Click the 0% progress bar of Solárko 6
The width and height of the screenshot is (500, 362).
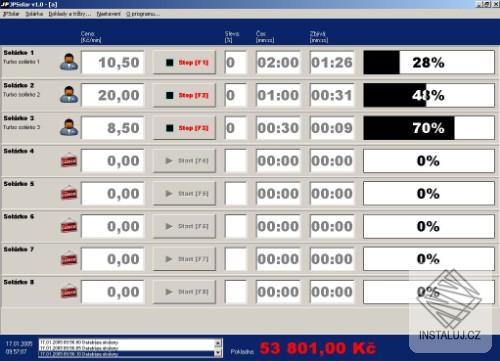[x=429, y=226]
